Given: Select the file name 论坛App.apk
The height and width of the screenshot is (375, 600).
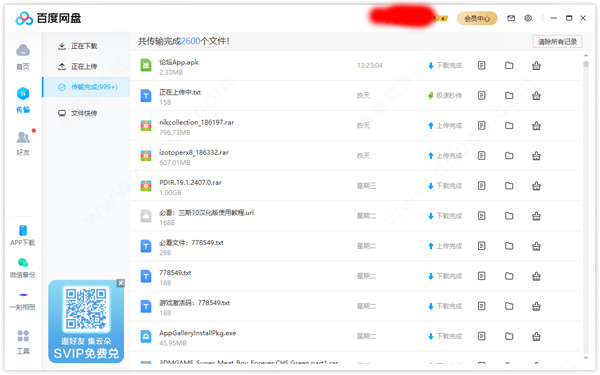Looking at the screenshot, I should pyautogui.click(x=179, y=62).
